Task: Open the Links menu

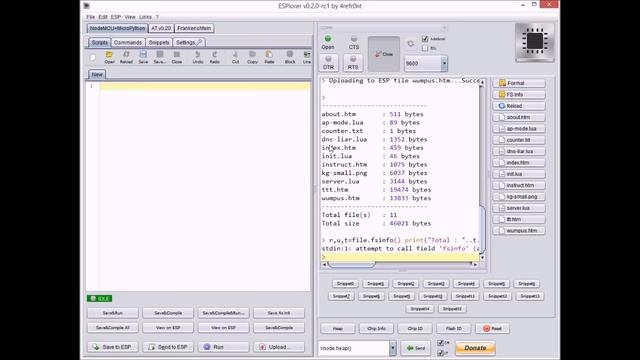Action: pyautogui.click(x=145, y=17)
